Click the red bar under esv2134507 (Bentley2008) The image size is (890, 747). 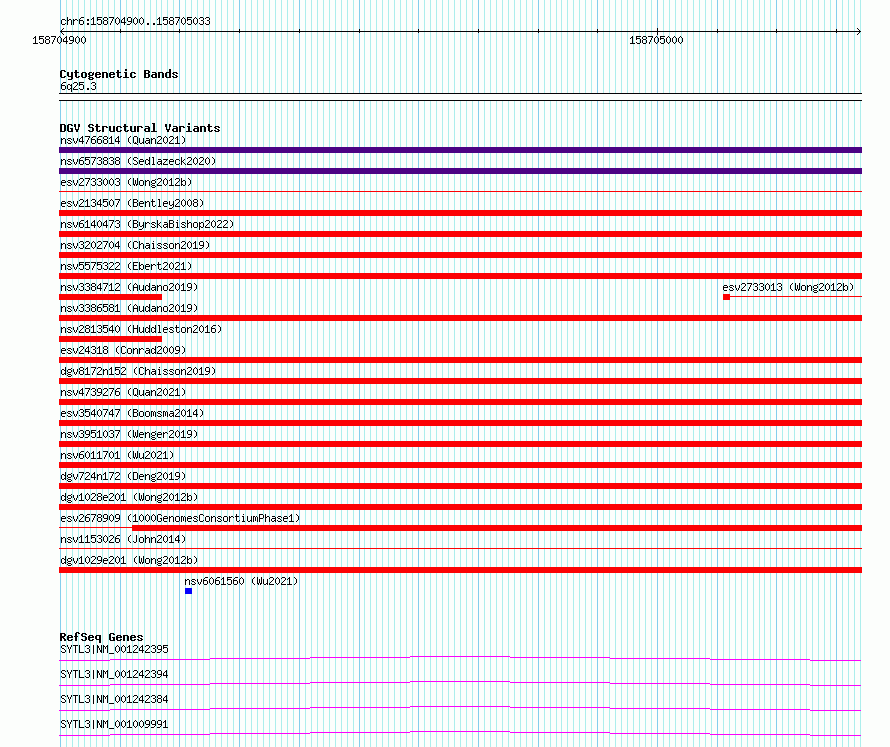click(460, 213)
